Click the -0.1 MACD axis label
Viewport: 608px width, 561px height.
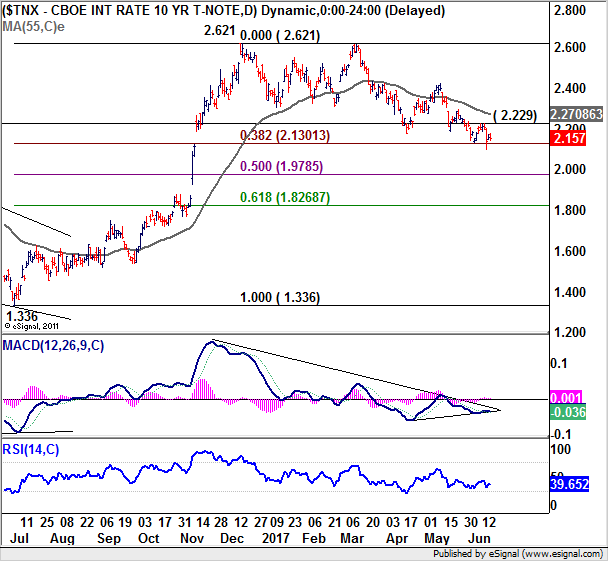560,434
